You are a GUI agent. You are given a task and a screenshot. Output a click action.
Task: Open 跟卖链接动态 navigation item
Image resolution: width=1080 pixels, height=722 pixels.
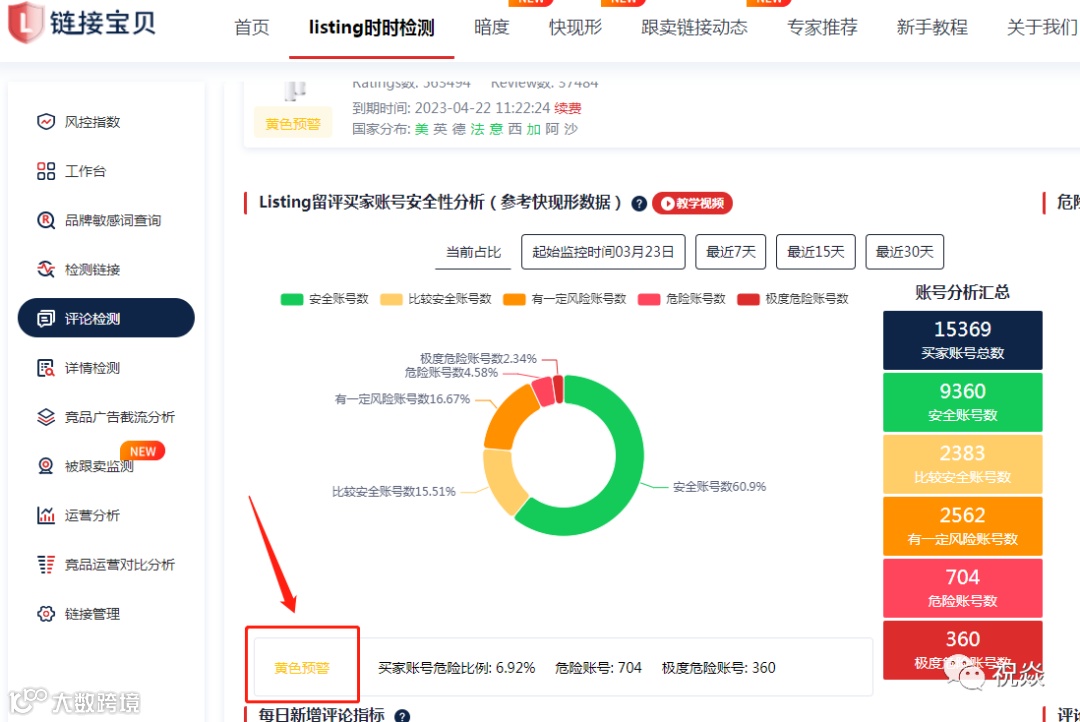coord(694,28)
